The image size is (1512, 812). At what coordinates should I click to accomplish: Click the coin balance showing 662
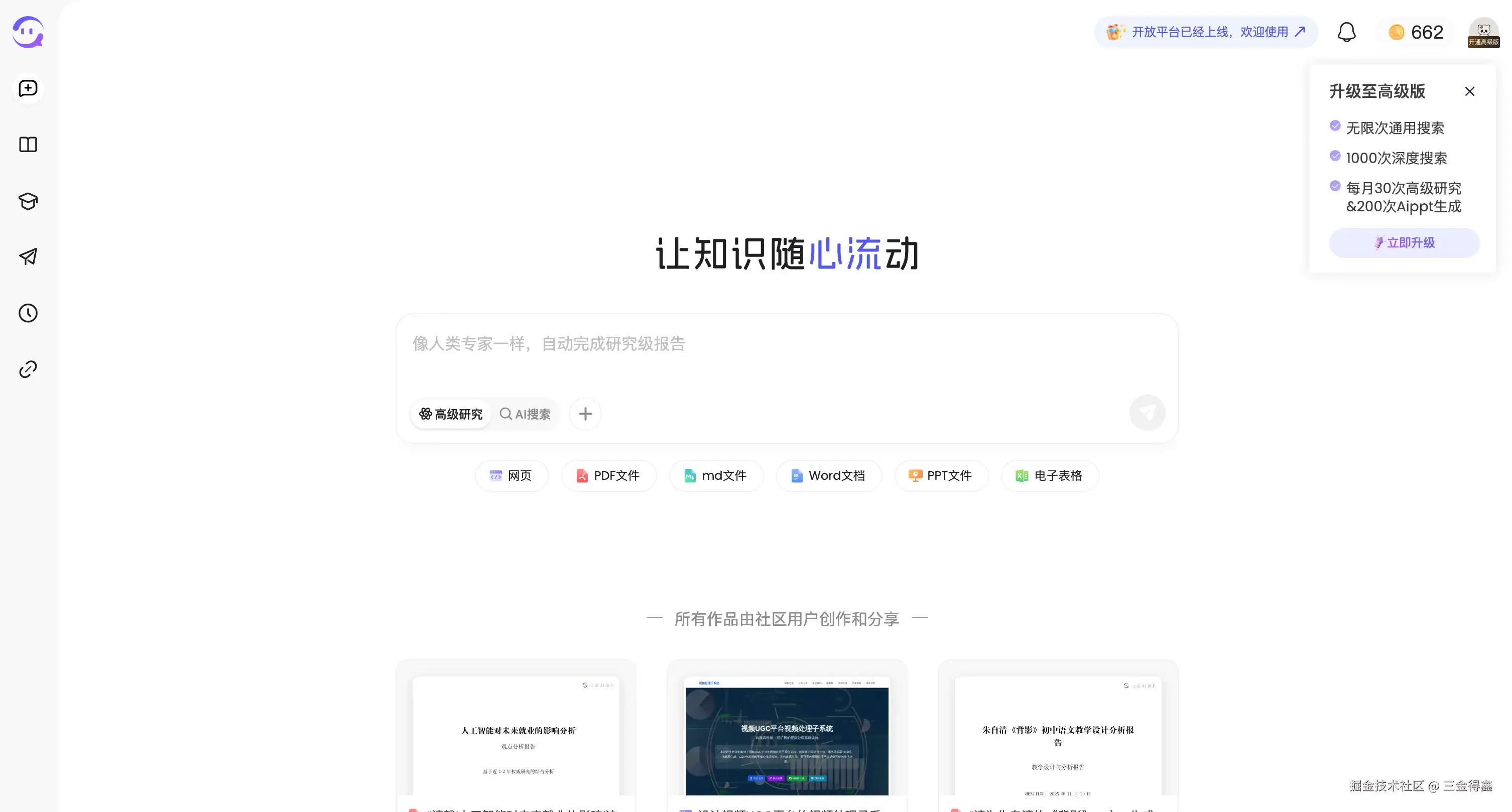(x=1416, y=32)
